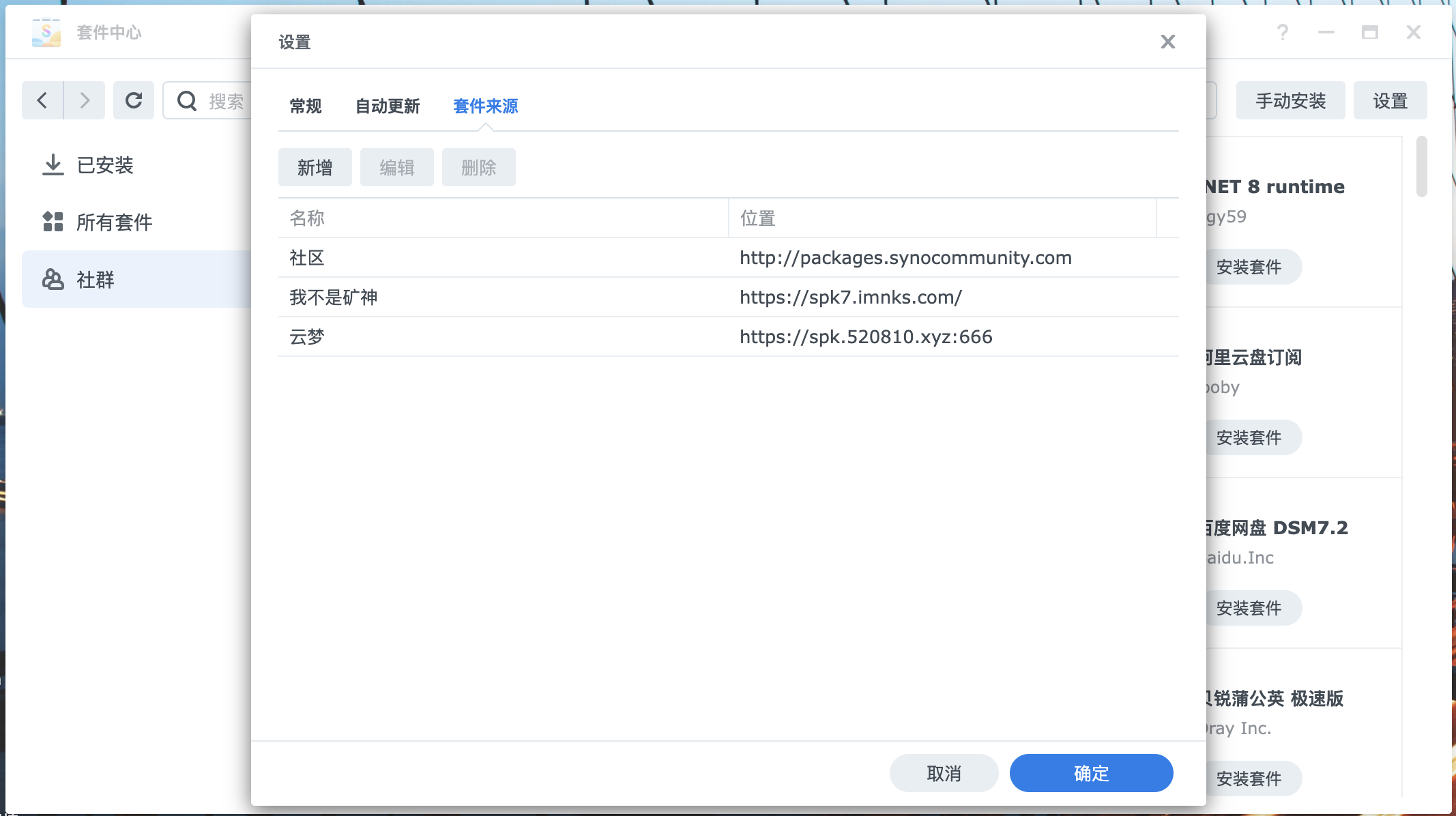Switch to the 常规 tab
The image size is (1456, 816).
point(305,106)
